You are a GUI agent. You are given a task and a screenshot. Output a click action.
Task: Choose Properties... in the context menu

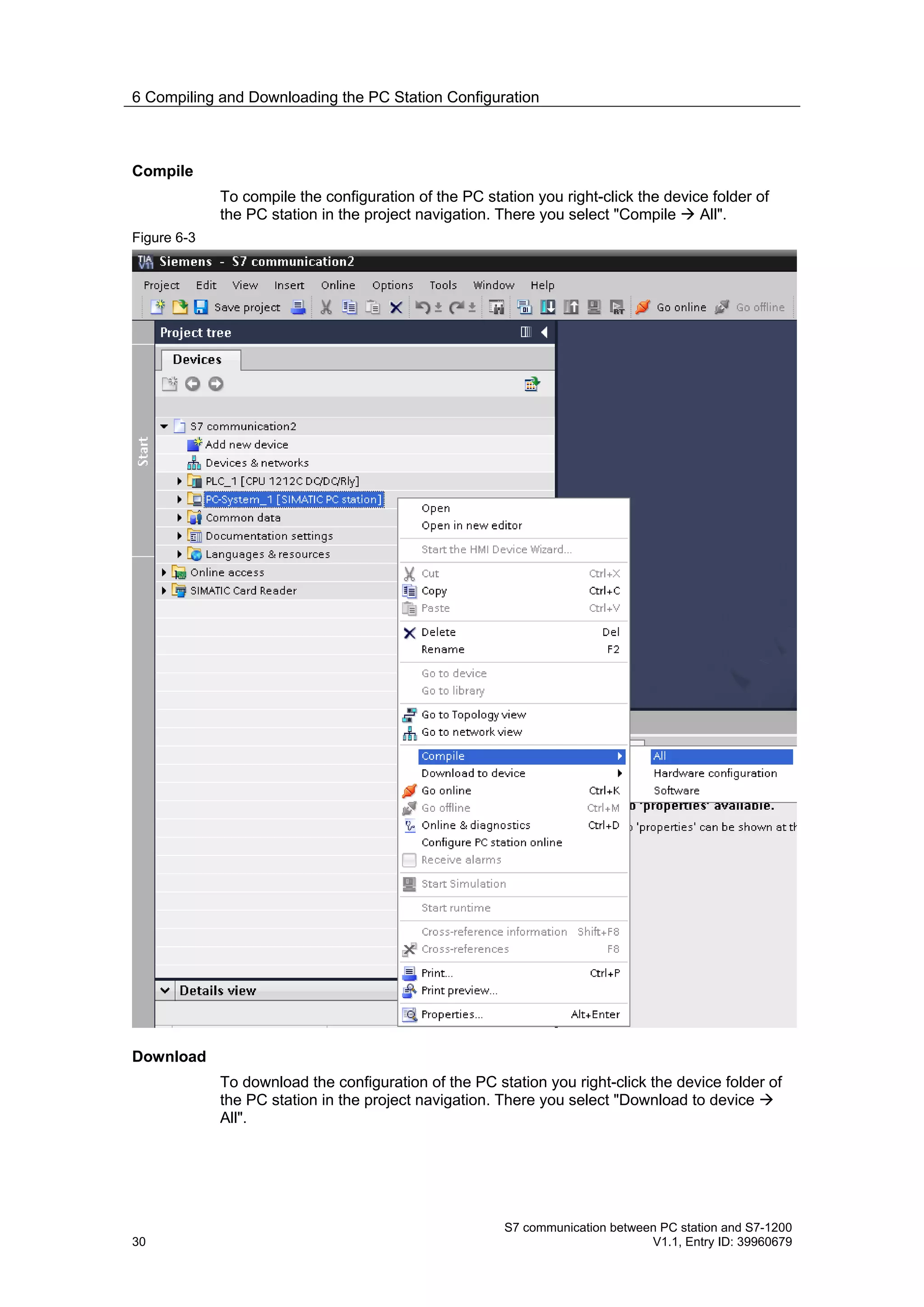coord(452,1014)
